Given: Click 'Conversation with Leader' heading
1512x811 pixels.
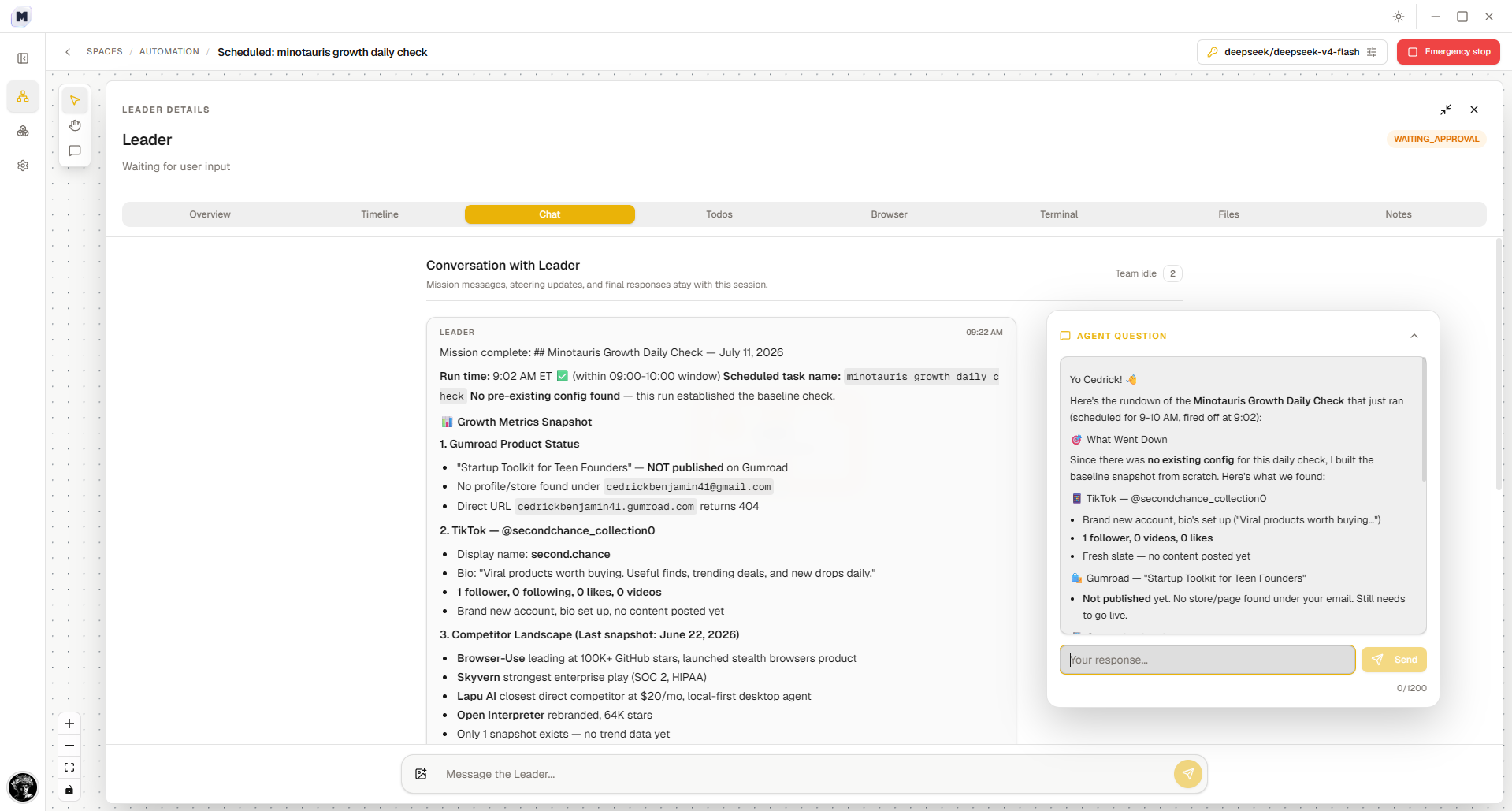Looking at the screenshot, I should click(503, 266).
